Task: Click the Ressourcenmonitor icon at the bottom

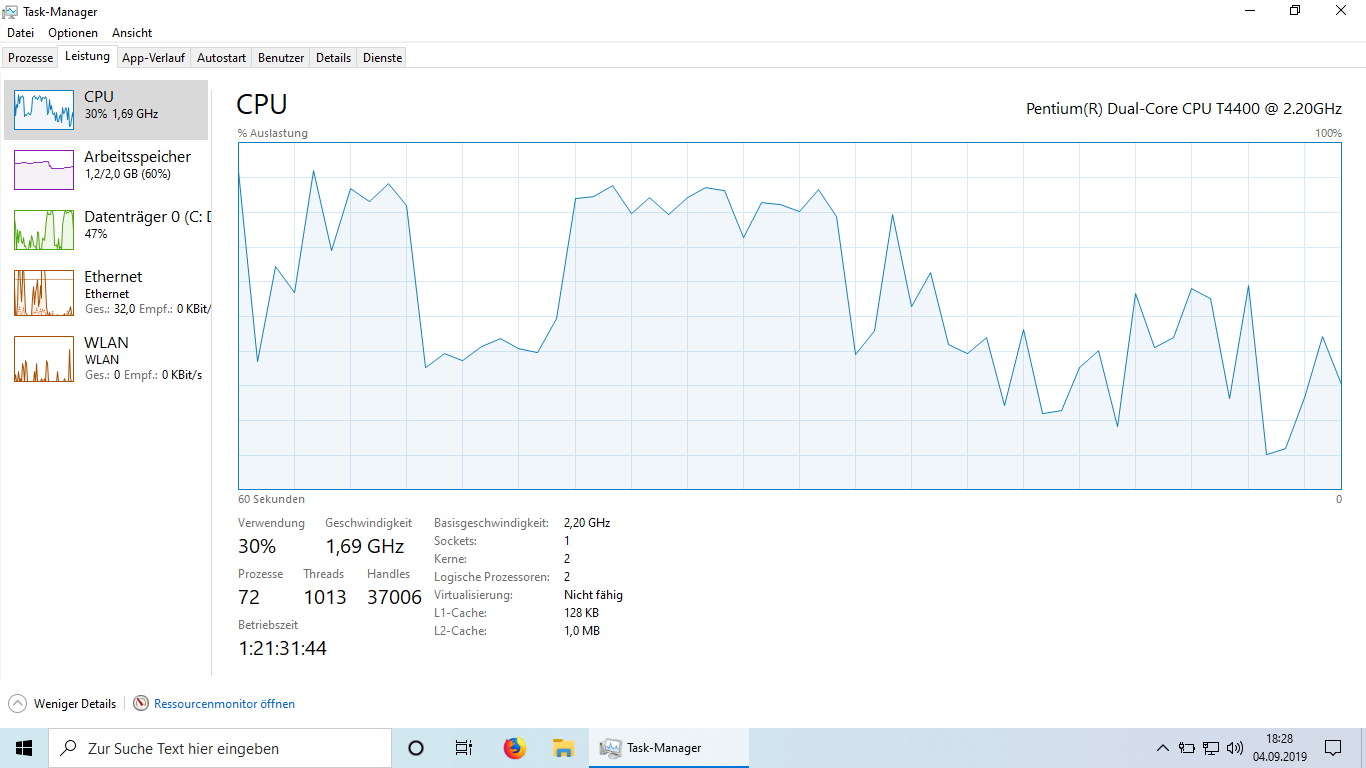Action: point(141,704)
